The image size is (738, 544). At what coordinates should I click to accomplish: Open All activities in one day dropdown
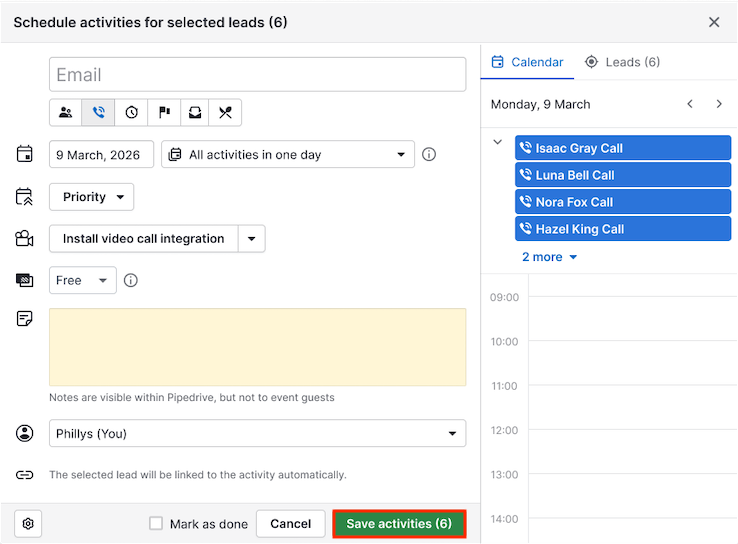(288, 155)
